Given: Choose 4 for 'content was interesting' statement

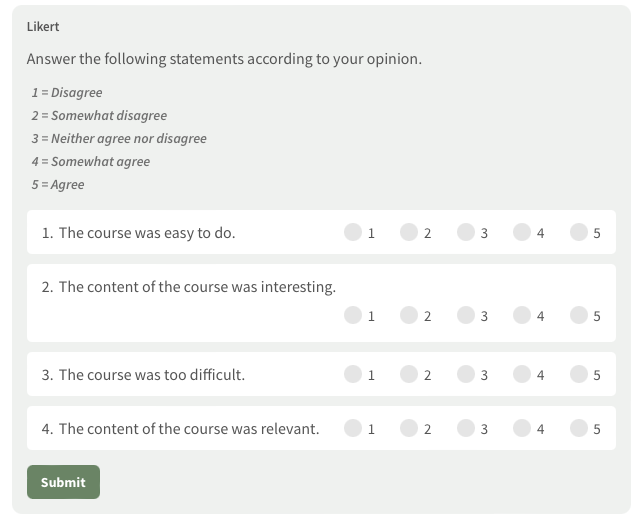Looking at the screenshot, I should 522,315.
